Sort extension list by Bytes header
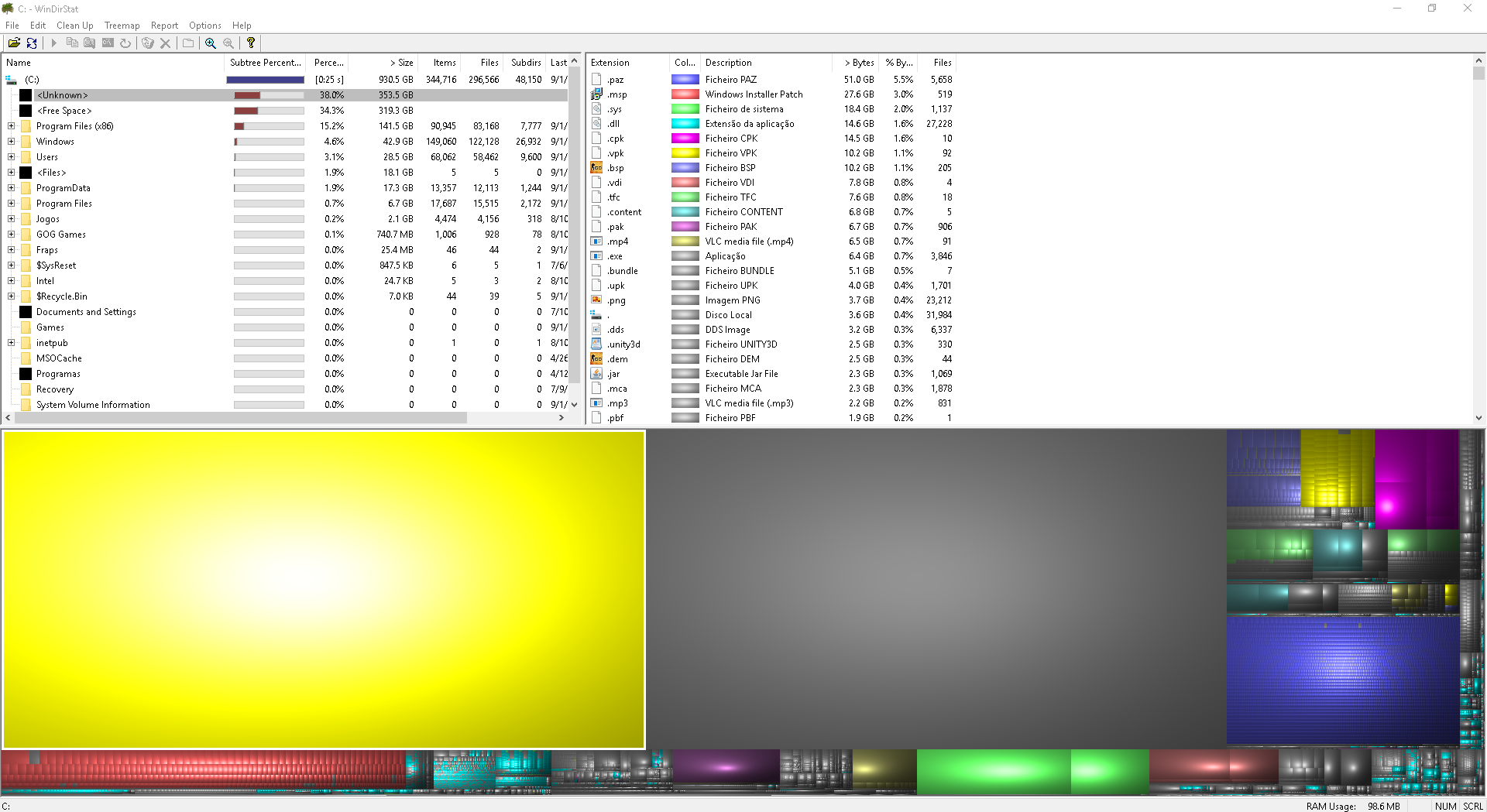This screenshot has height=812, width=1487. [856, 63]
